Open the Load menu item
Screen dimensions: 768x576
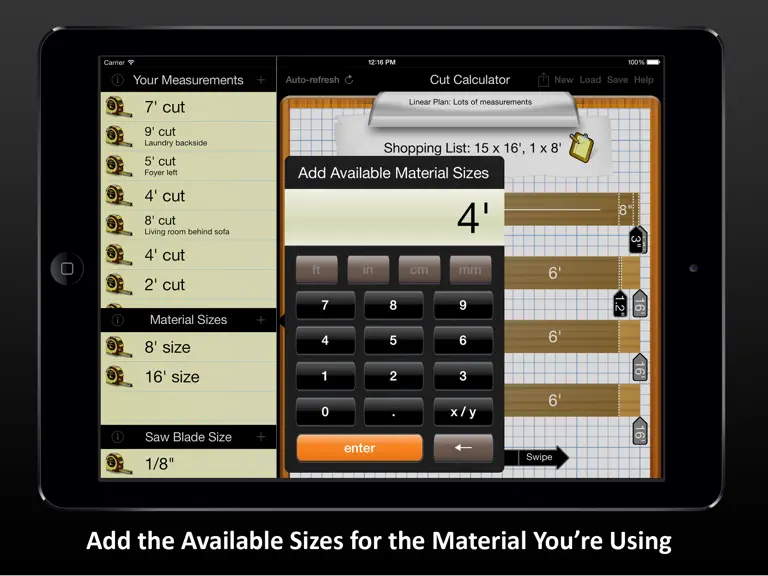coord(590,80)
